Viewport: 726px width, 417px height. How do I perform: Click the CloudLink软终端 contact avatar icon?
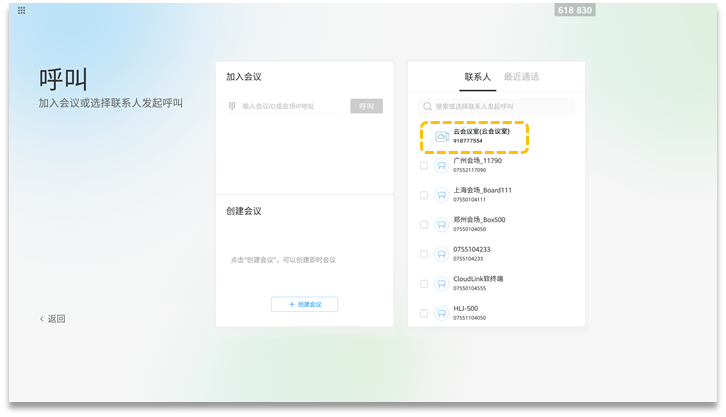coord(441,283)
